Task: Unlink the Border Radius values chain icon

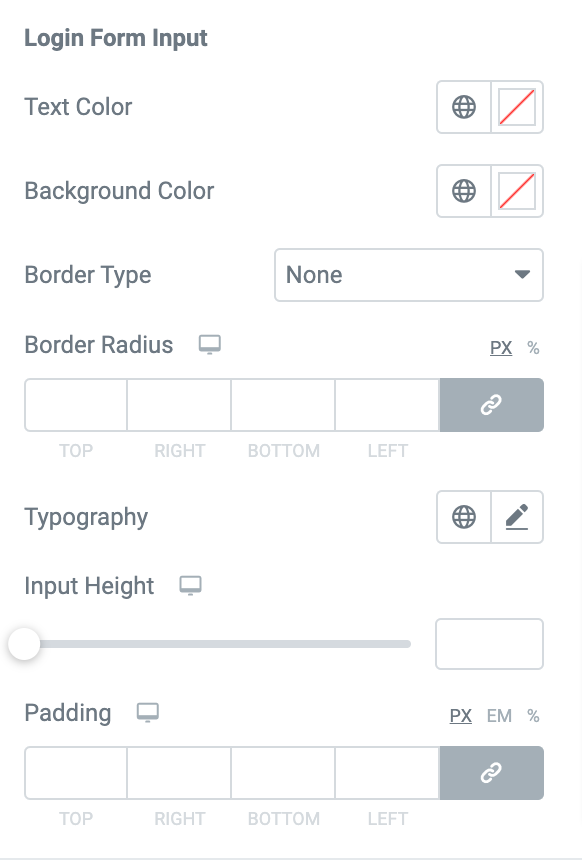Action: click(491, 405)
